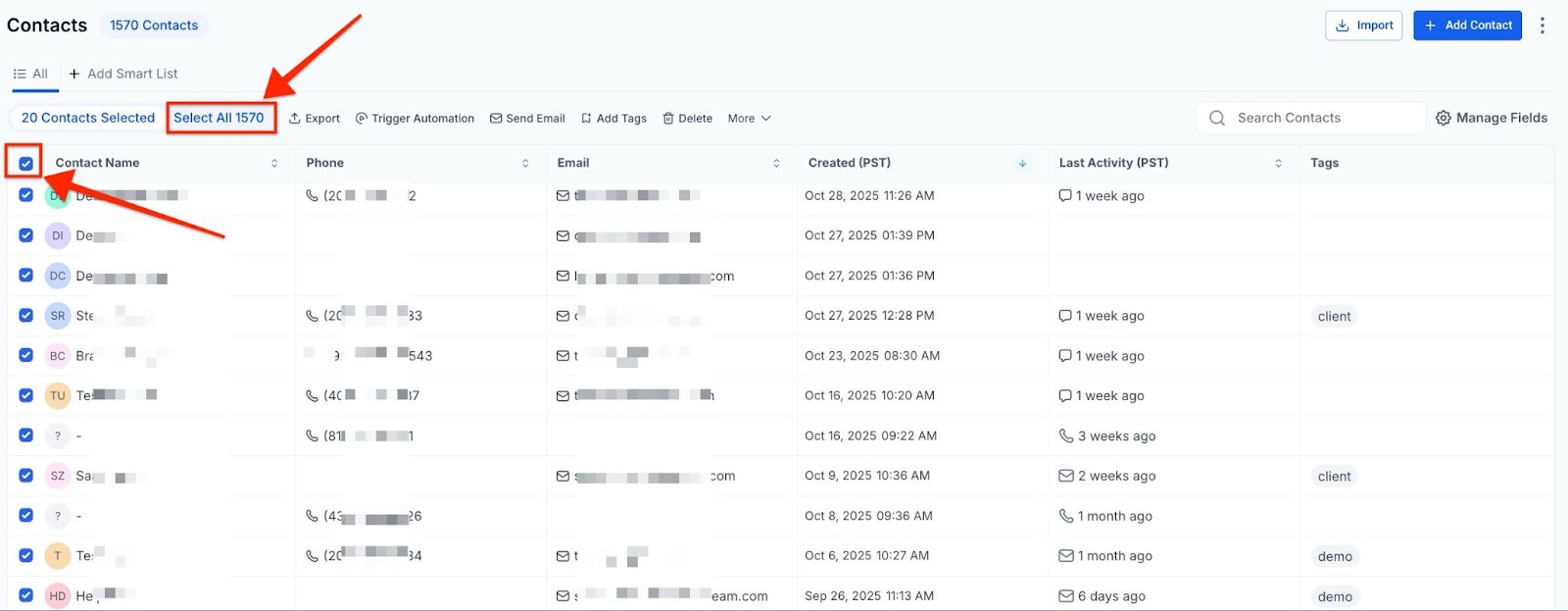Uncheck the SR contact row checkbox
1568x611 pixels.
(x=26, y=316)
